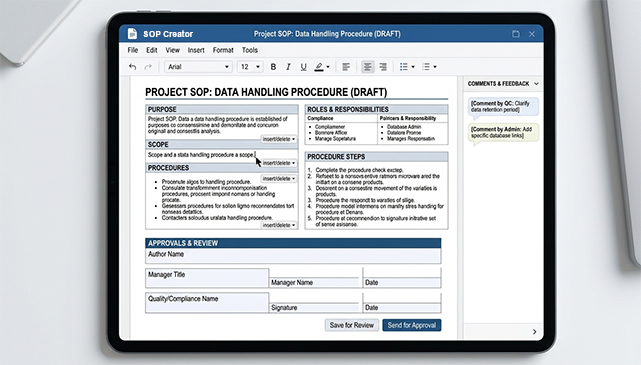
Task: Insert a bulleted list
Action: [x=403, y=67]
